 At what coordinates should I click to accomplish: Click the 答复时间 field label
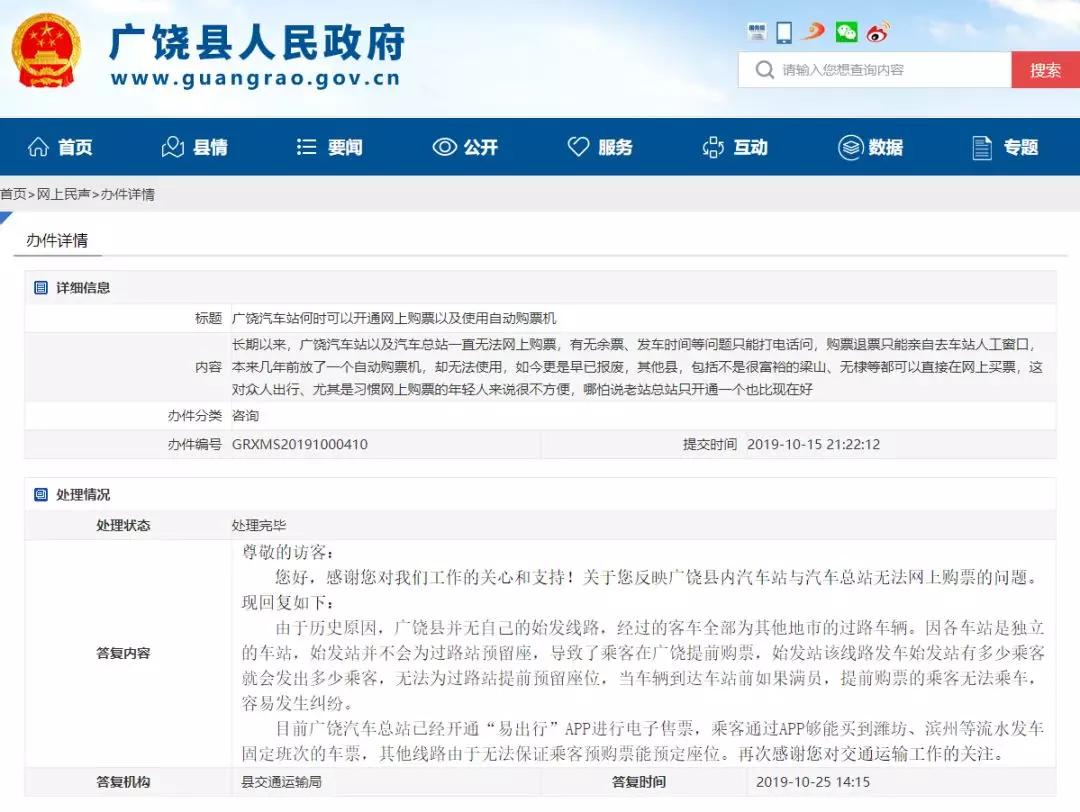pyautogui.click(x=638, y=782)
